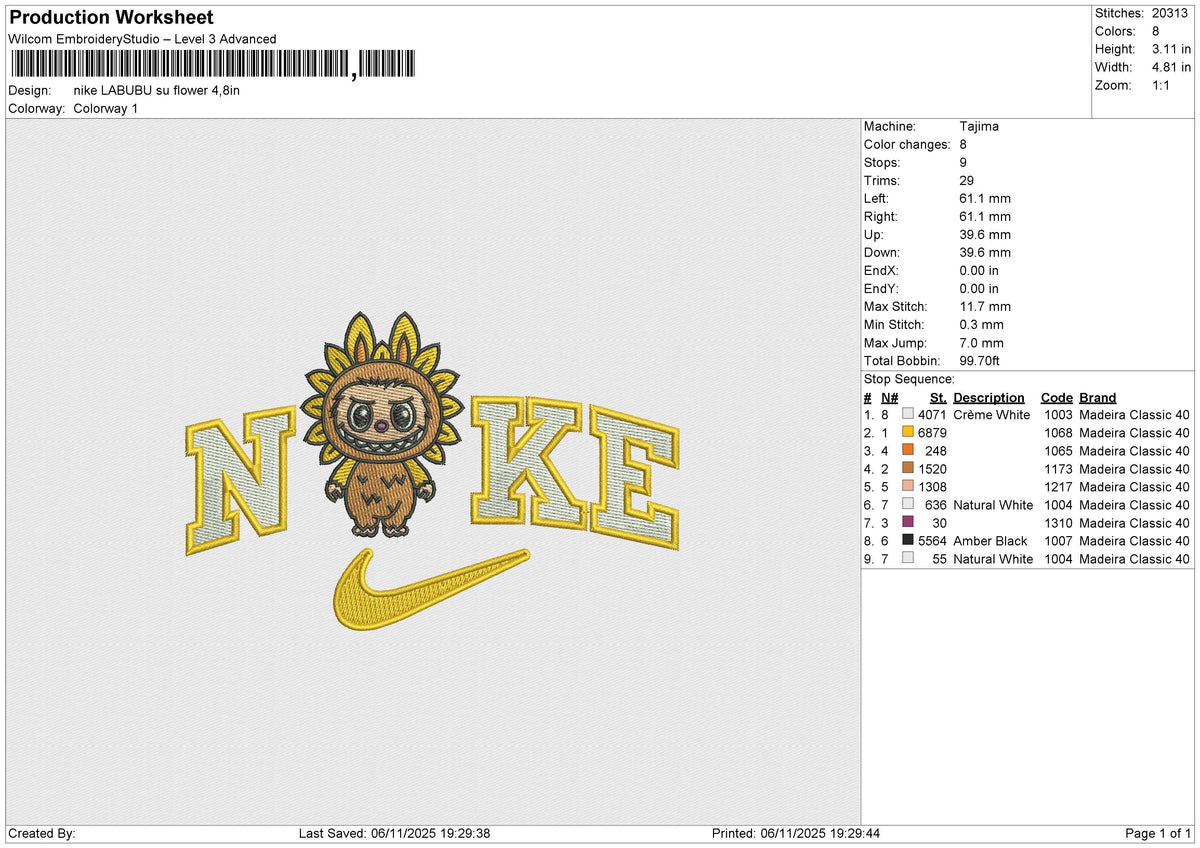Click the 'Page 1 of 1' footer text

[x=1158, y=833]
